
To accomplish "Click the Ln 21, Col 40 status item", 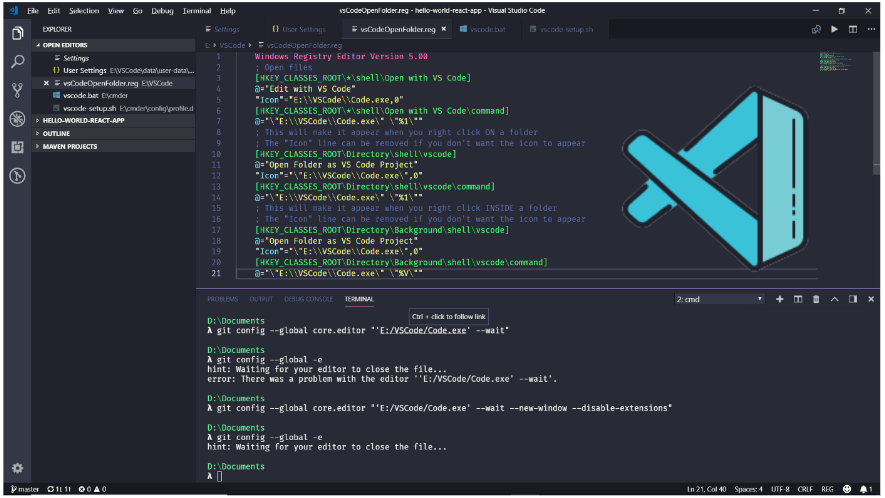I will point(706,489).
